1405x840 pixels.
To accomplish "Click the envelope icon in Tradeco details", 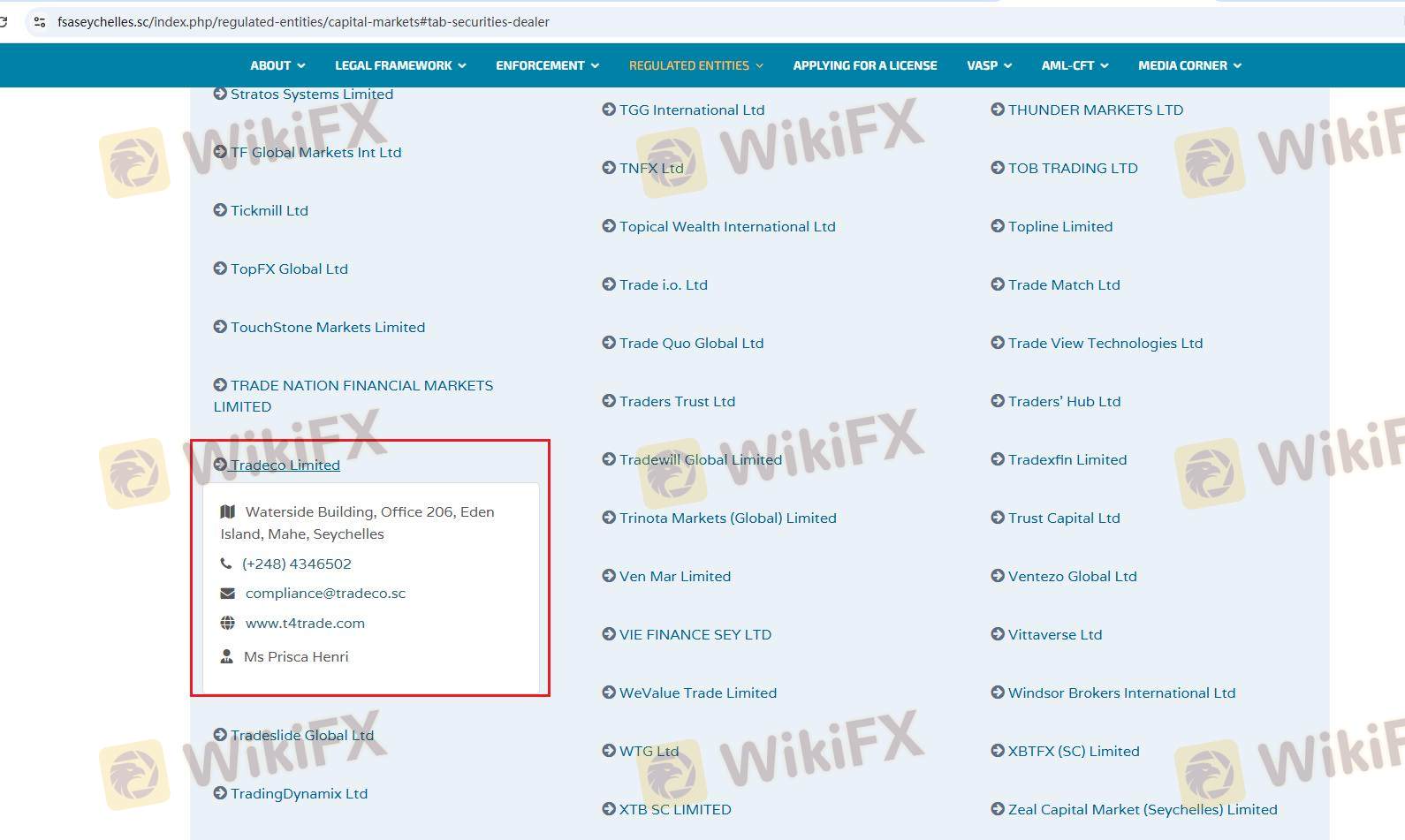I will click(227, 594).
